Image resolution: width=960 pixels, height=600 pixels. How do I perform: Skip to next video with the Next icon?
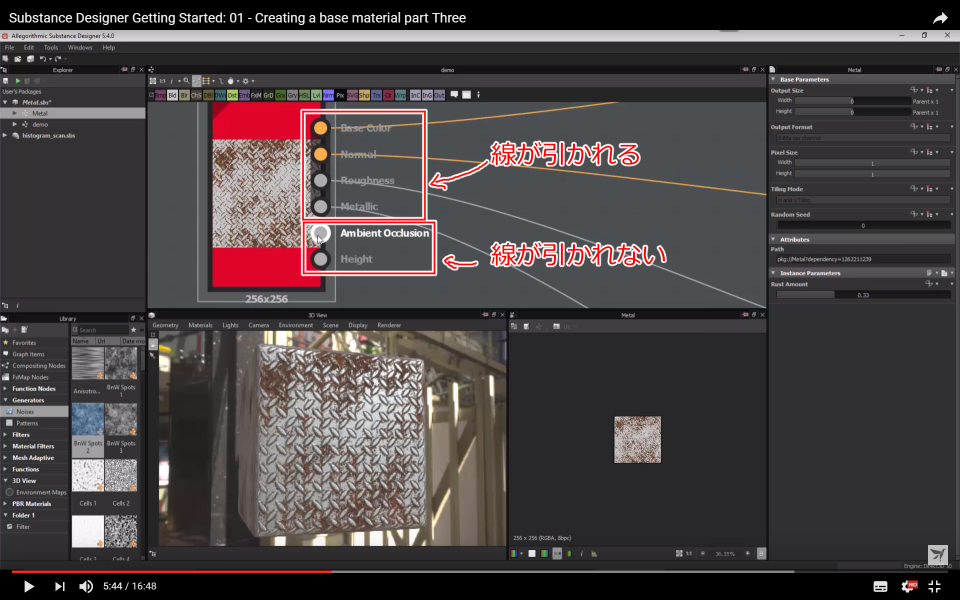pos(59,586)
